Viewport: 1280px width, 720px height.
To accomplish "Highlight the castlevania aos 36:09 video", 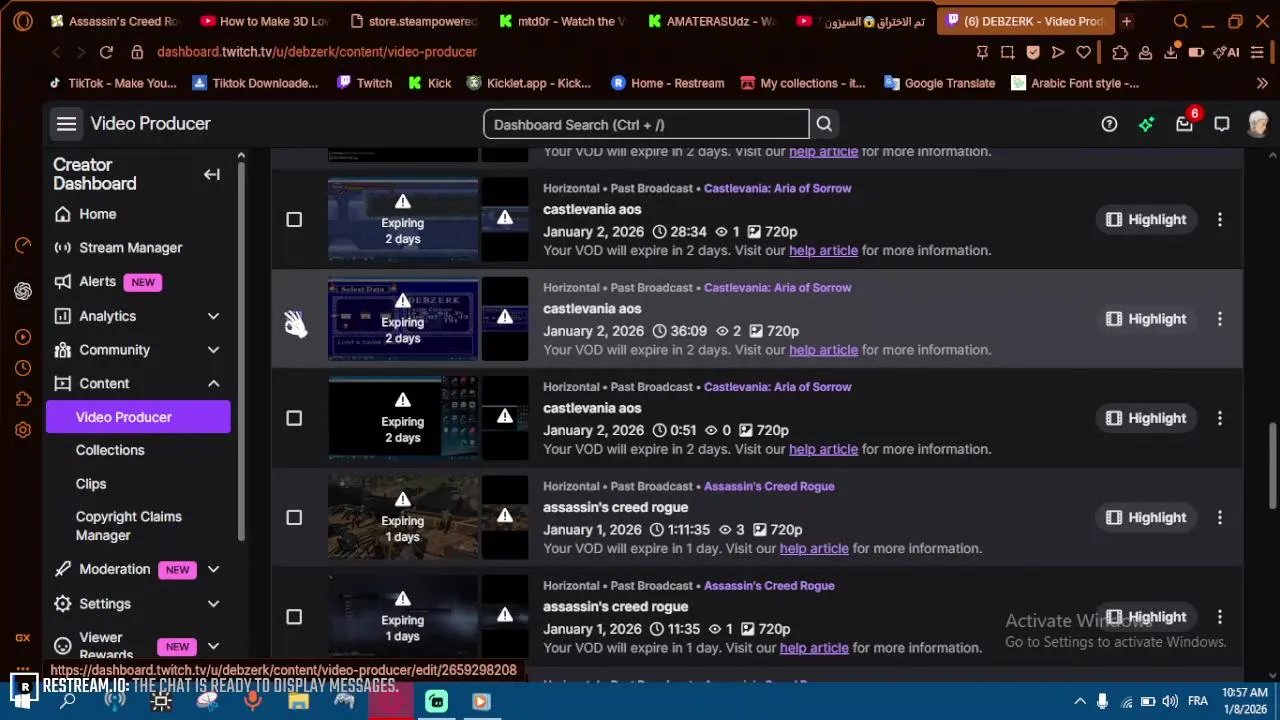I will pos(1146,318).
